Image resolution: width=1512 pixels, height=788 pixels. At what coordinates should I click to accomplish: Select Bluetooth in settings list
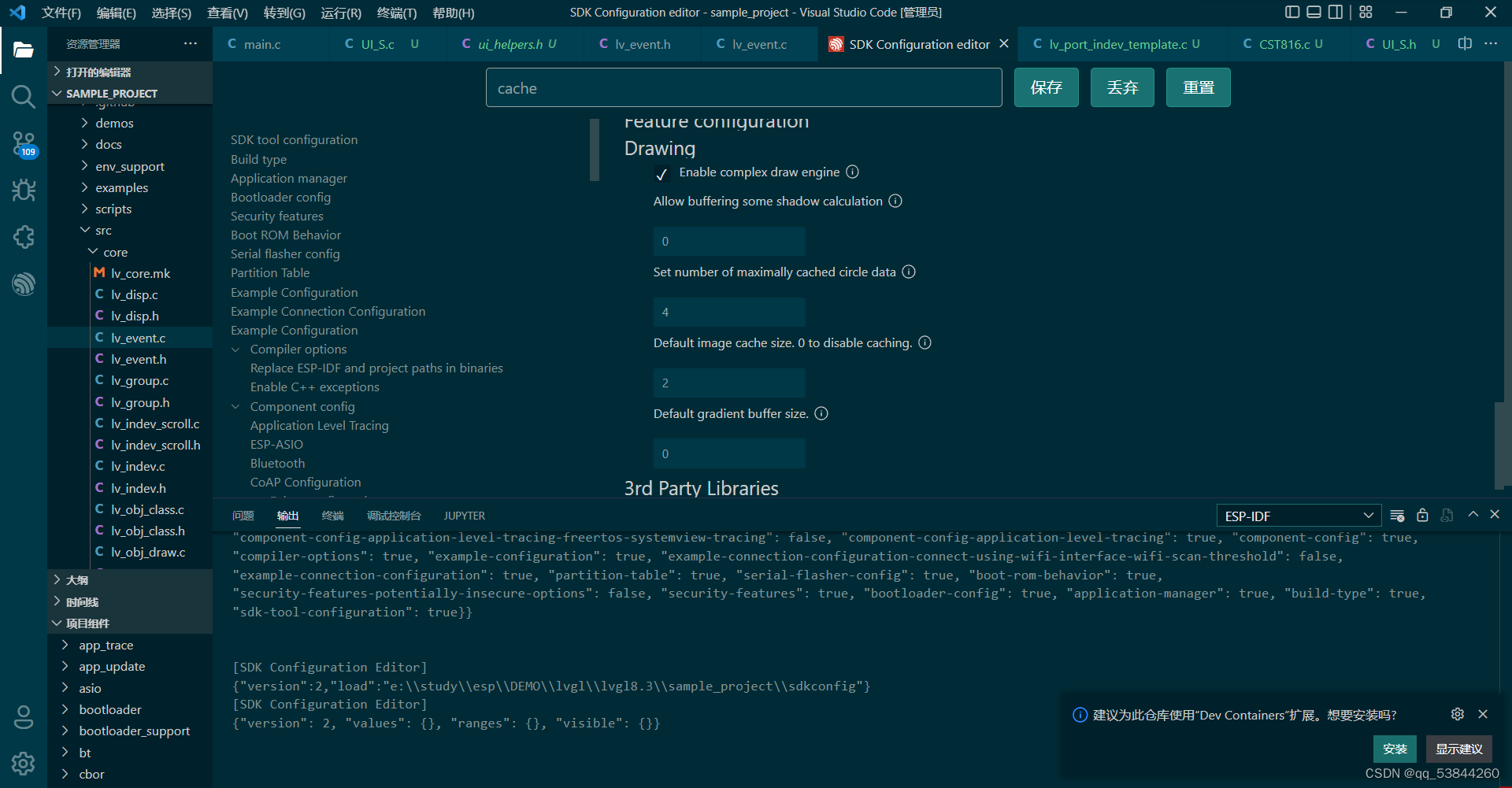277,463
